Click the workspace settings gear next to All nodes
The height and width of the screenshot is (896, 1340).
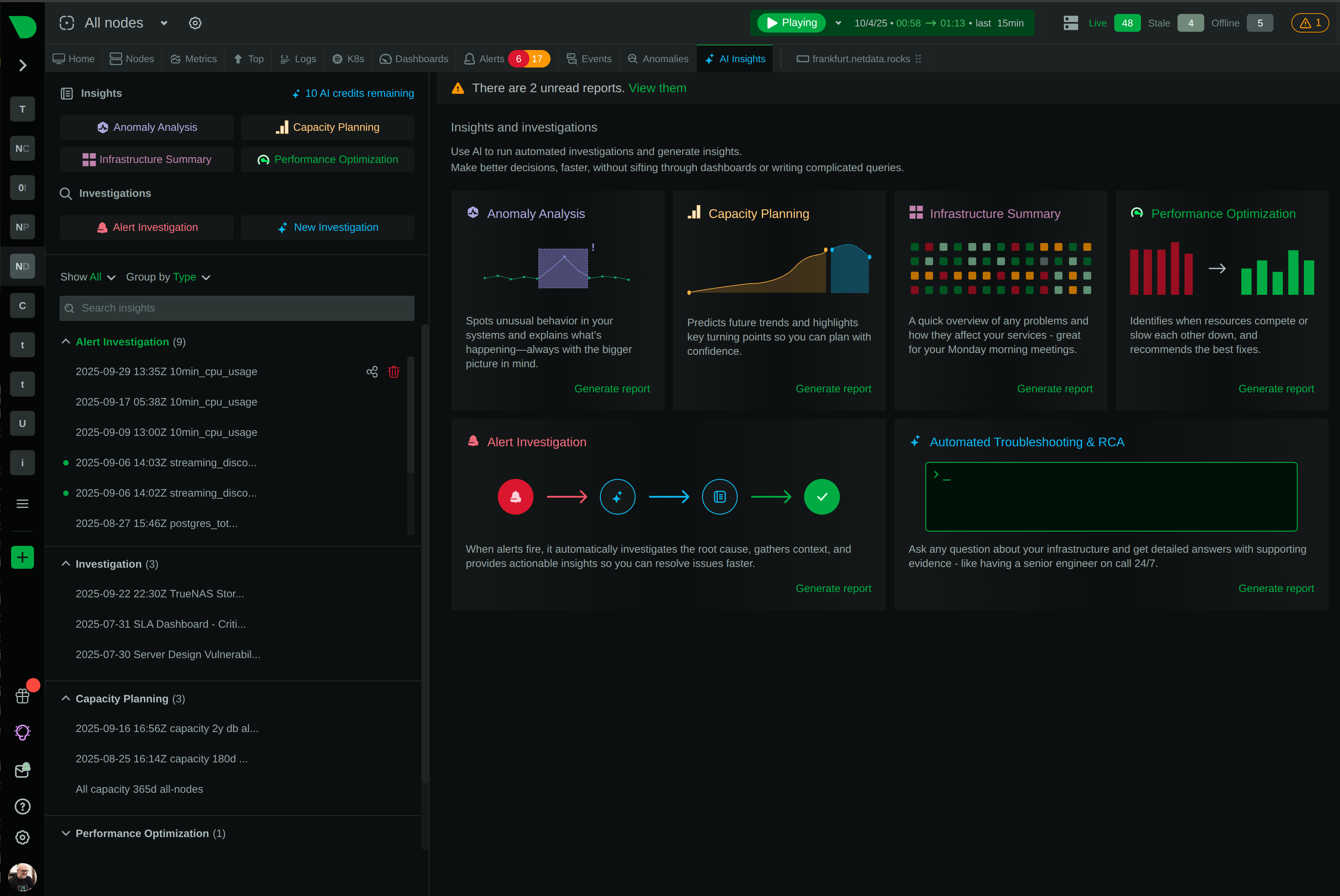(195, 23)
